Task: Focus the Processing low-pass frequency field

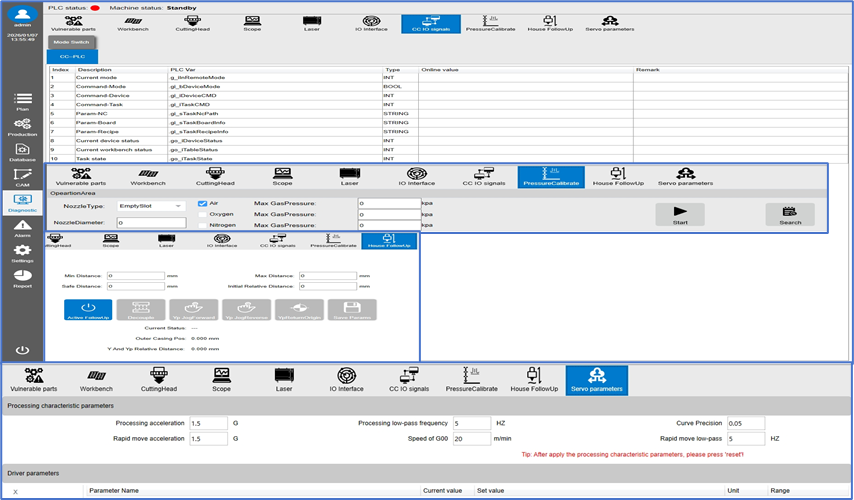Action: (x=472, y=423)
